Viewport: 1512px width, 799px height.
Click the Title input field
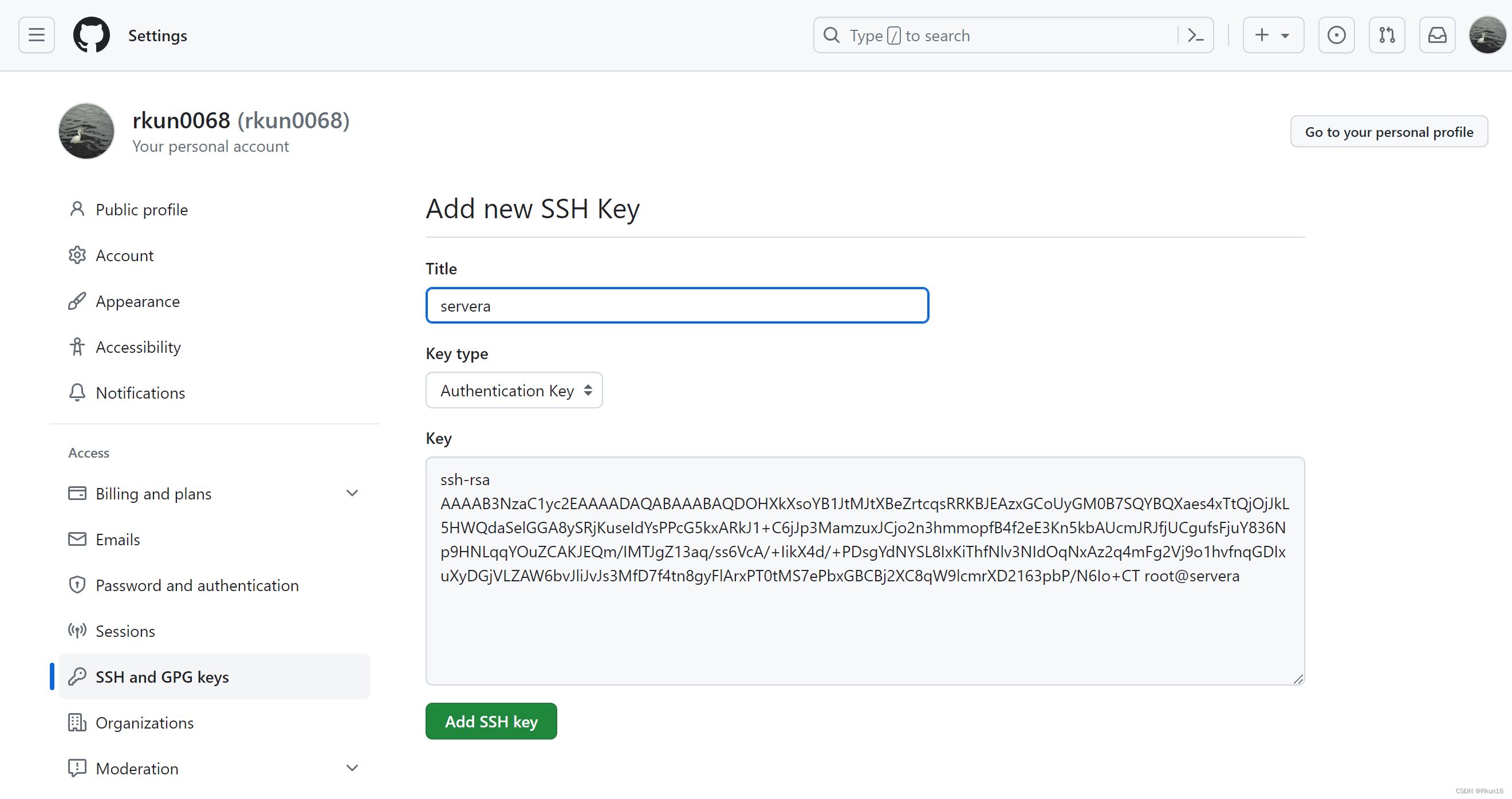click(677, 305)
